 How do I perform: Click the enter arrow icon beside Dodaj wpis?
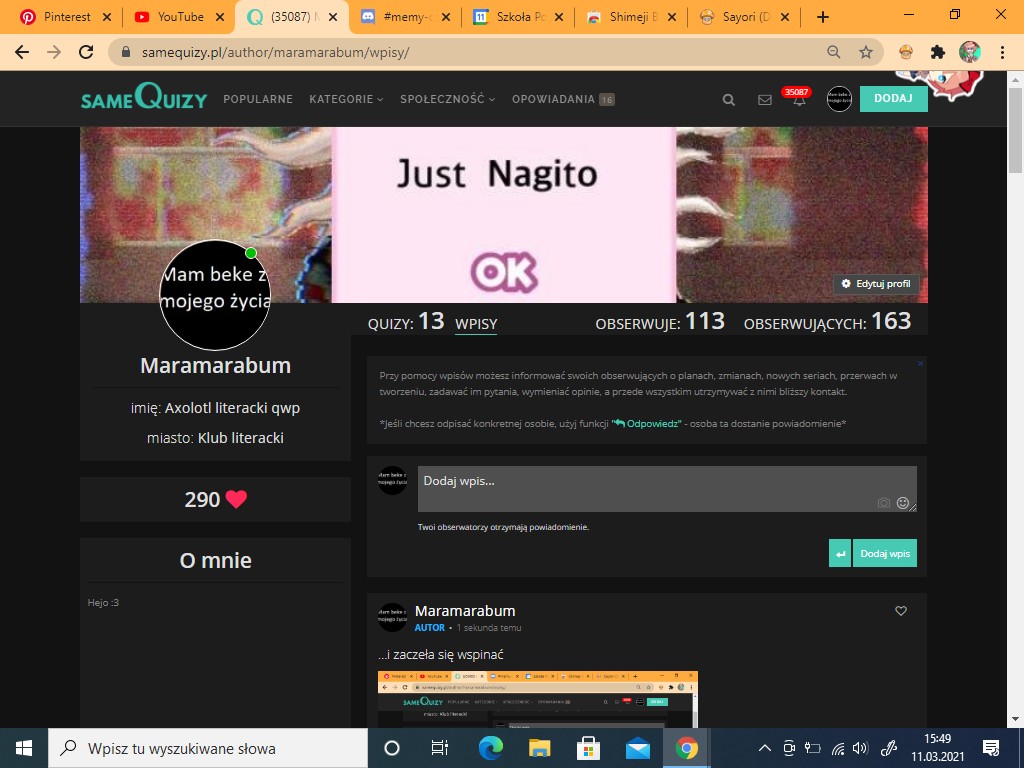[840, 553]
